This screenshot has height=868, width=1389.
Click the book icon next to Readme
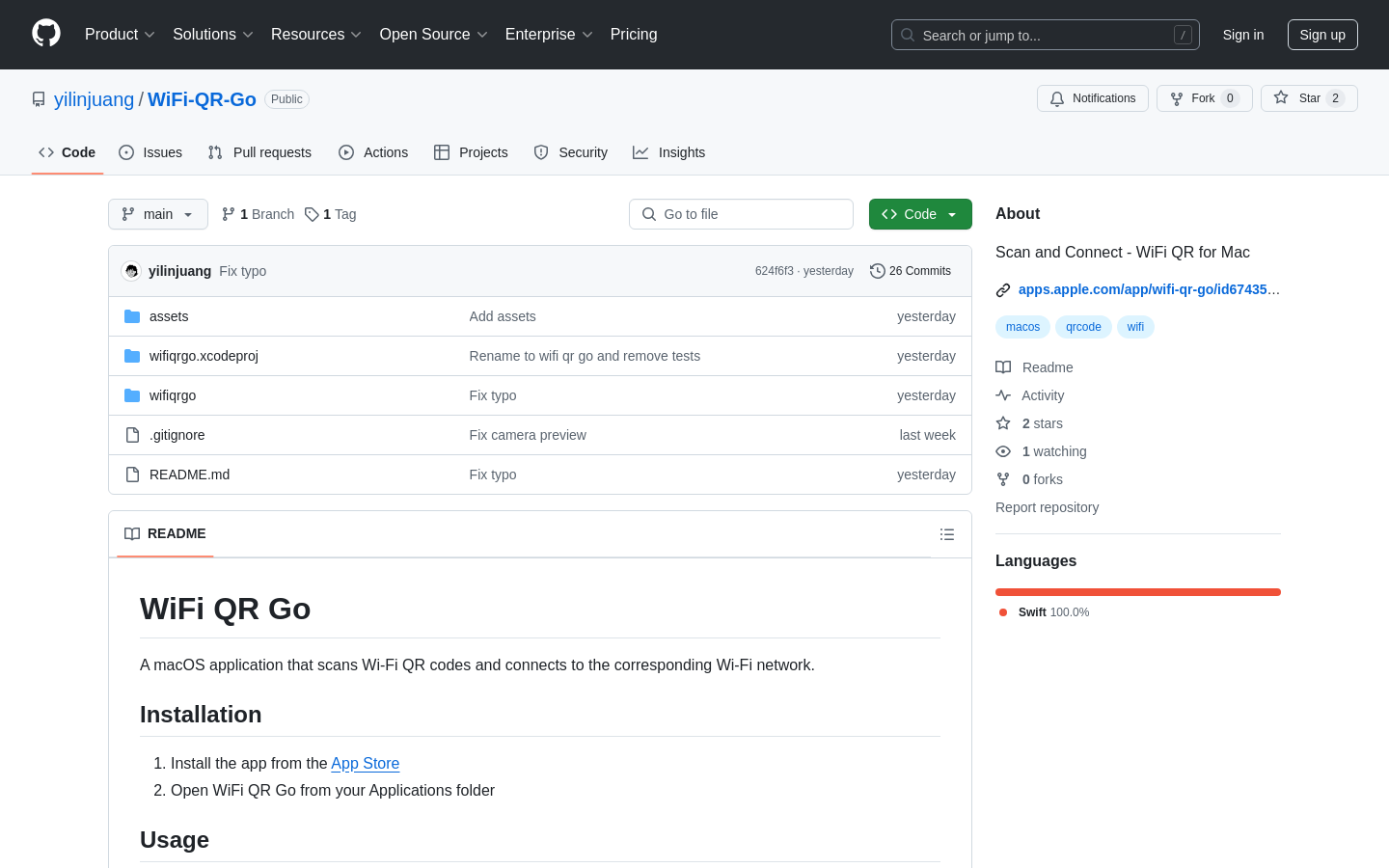tap(1003, 367)
